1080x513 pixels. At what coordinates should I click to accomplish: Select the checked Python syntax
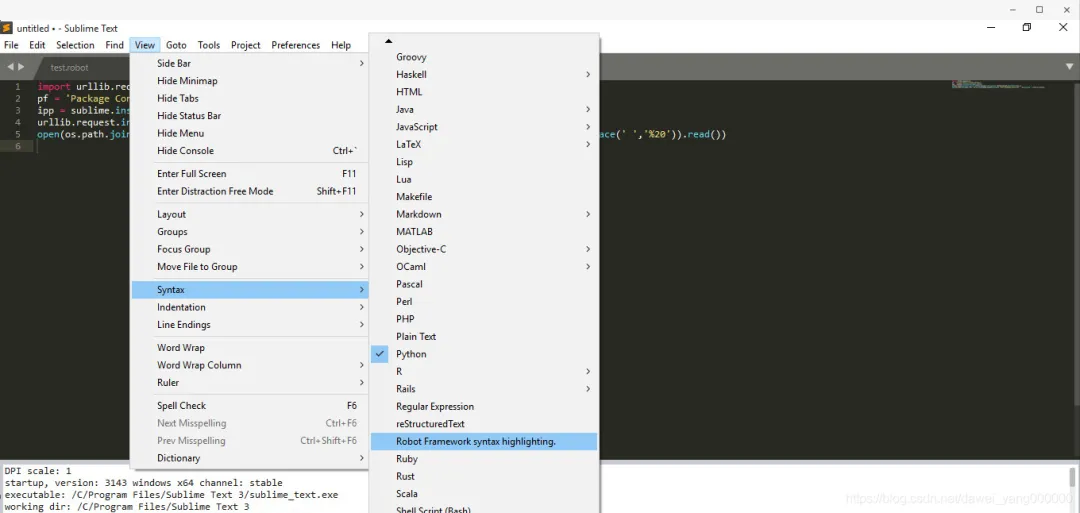tap(484, 354)
